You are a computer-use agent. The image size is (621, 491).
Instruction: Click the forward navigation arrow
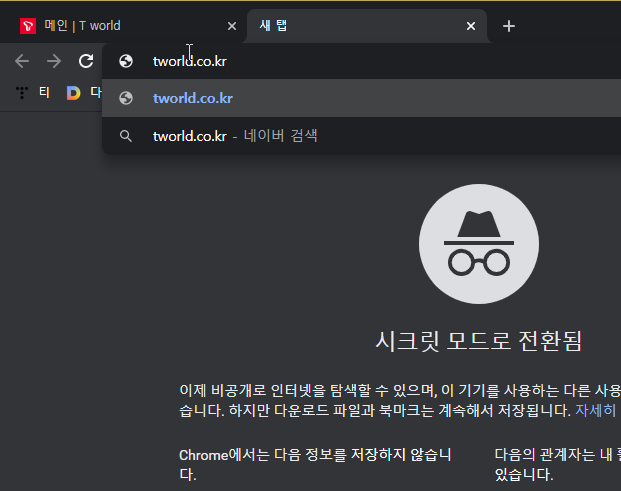(x=54, y=61)
